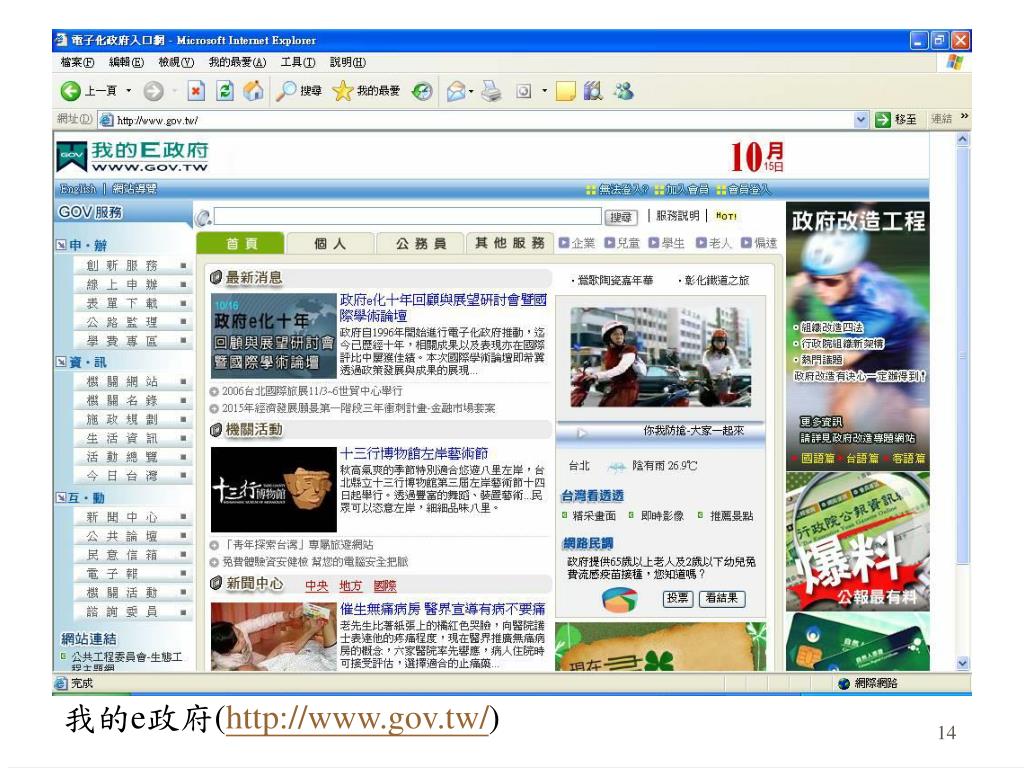
Task: Click the page search input field
Action: click(x=407, y=216)
